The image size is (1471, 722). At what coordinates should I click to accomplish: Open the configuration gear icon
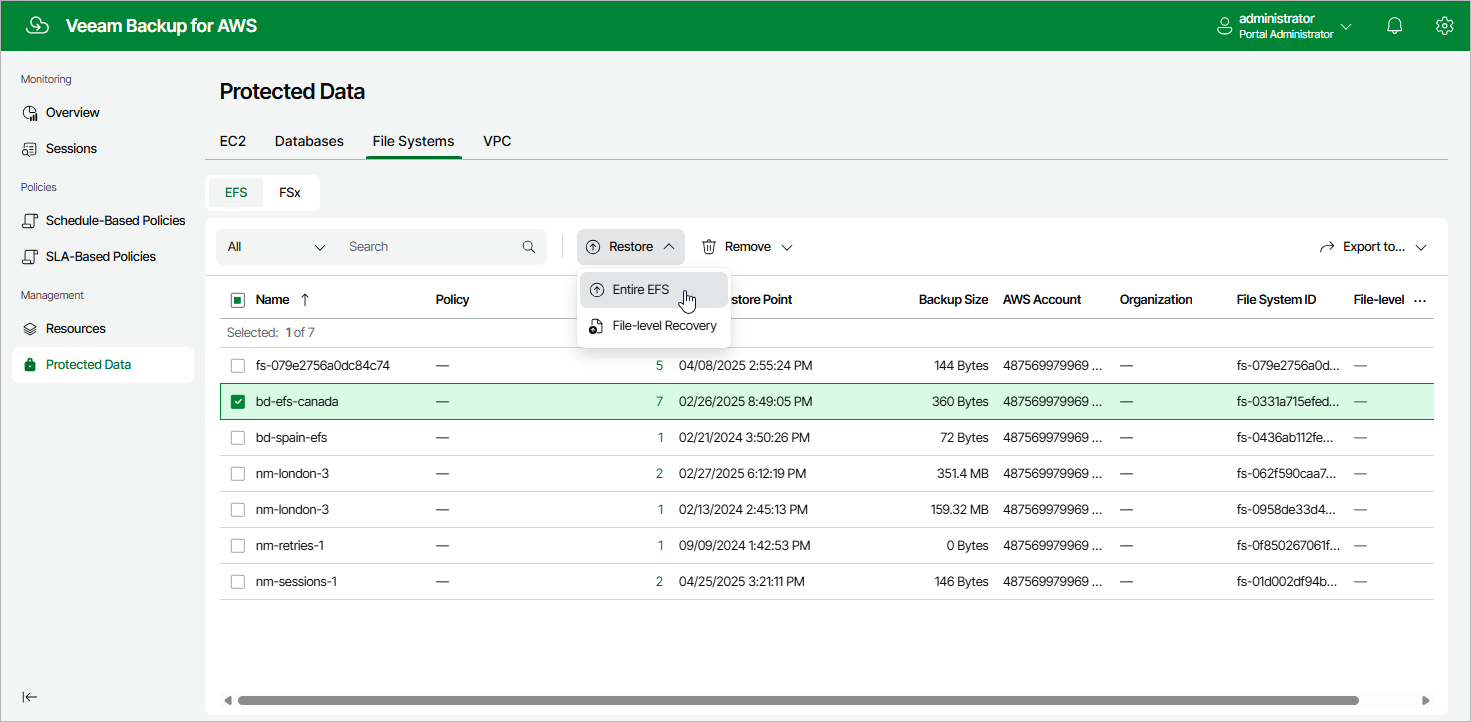coord(1444,26)
